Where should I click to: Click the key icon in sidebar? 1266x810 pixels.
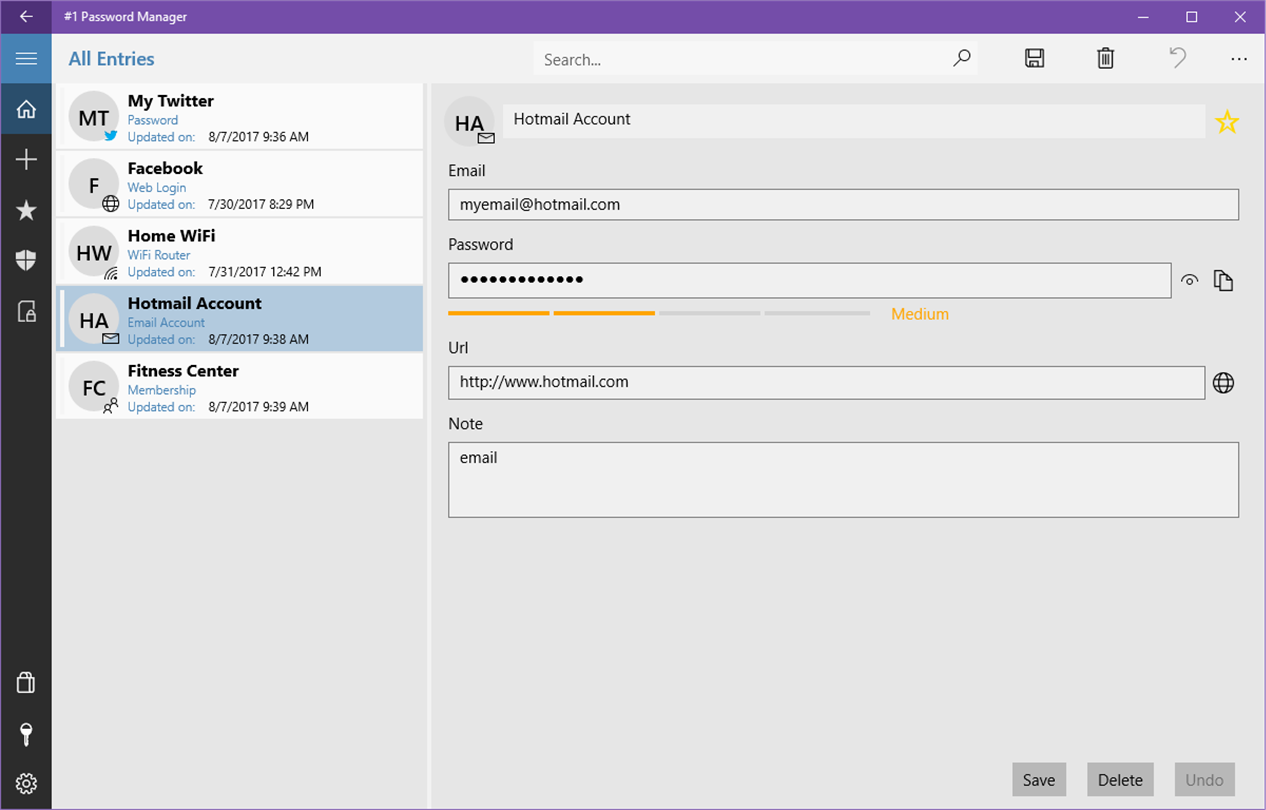click(x=26, y=734)
